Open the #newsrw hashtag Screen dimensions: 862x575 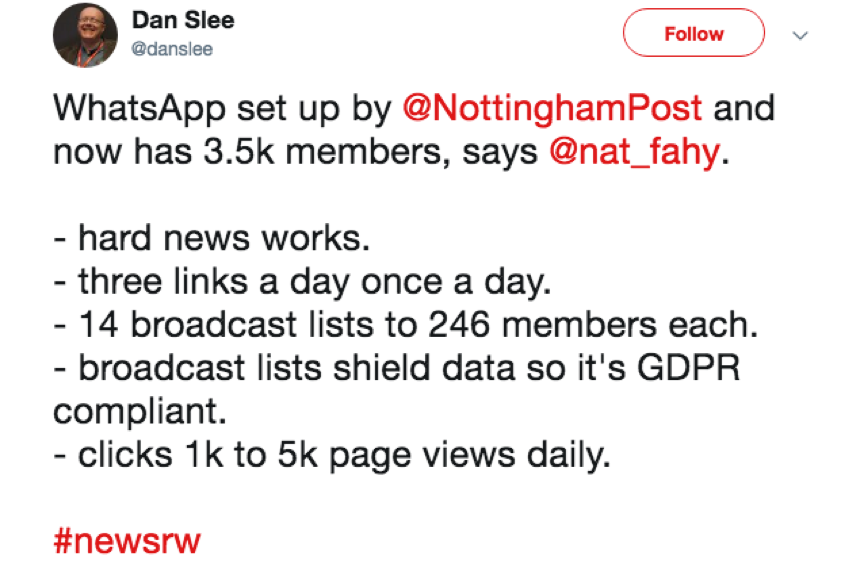click(x=127, y=540)
